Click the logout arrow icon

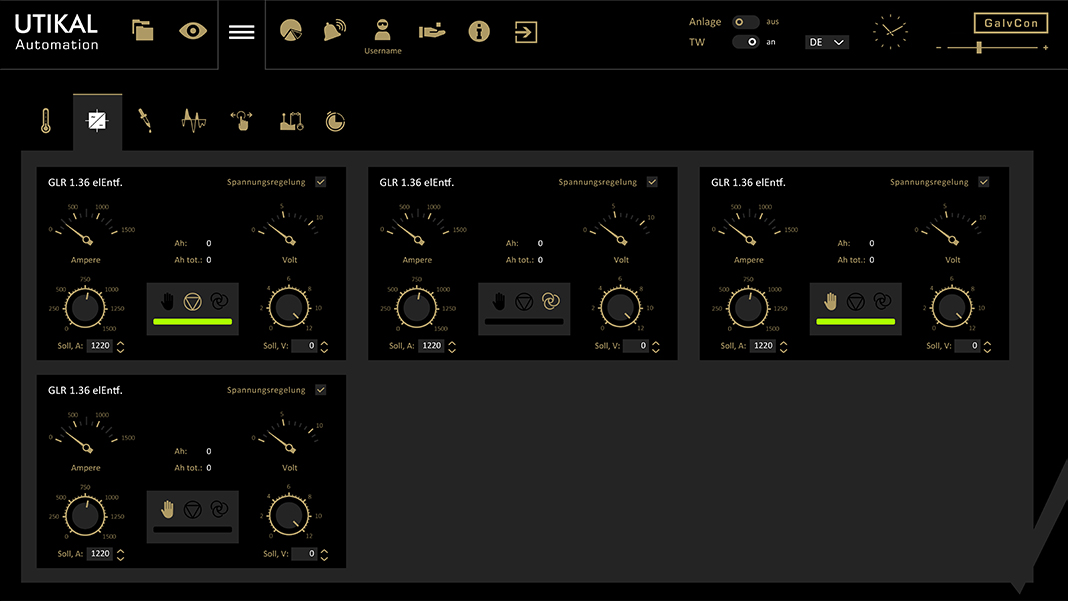pos(525,32)
